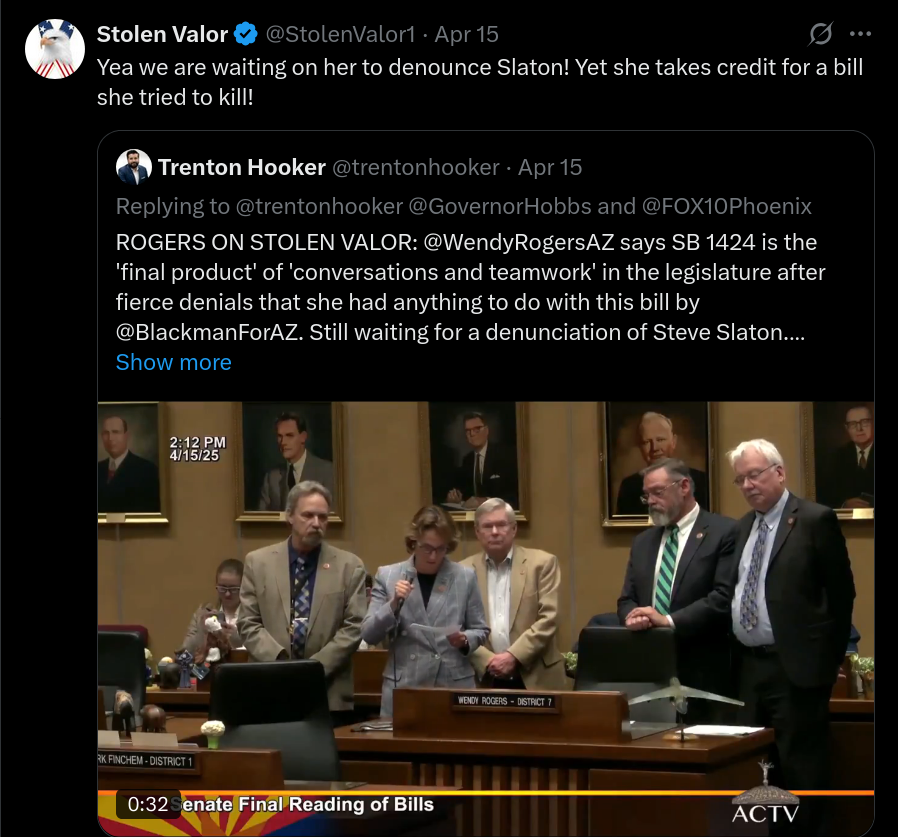Click the Trenton Hooker display name

pos(242,167)
